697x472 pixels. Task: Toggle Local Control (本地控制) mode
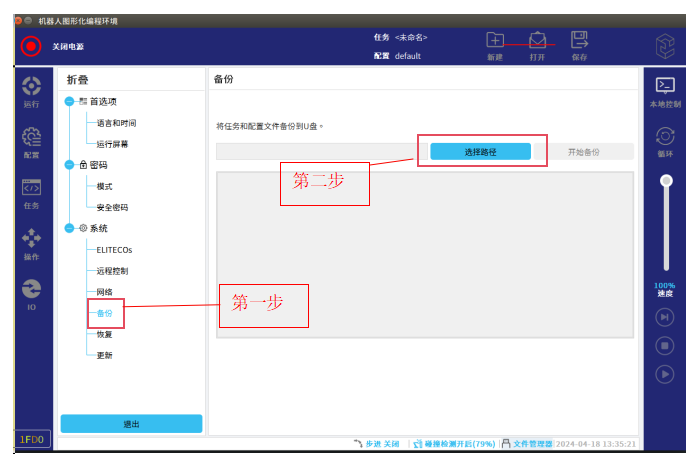(665, 91)
